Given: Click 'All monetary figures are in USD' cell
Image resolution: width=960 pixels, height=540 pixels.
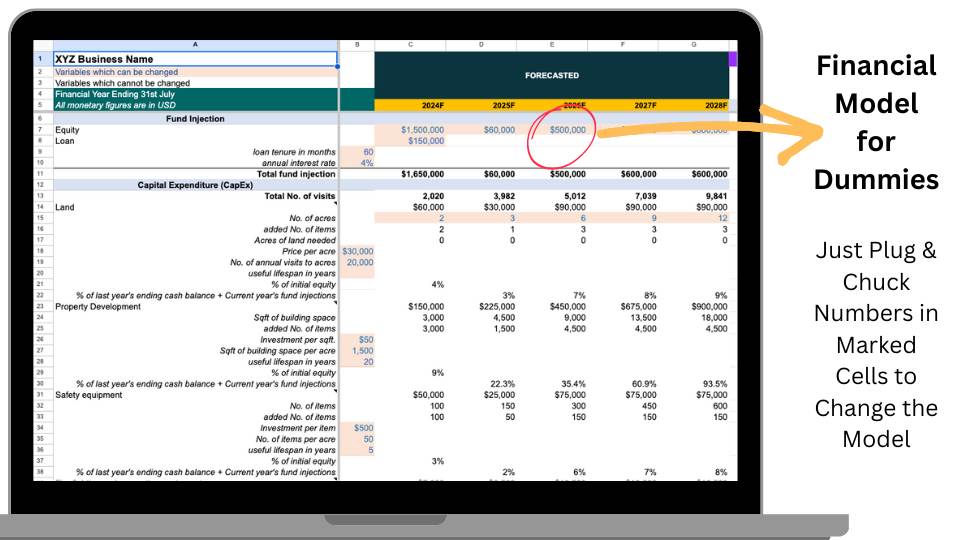Looking at the screenshot, I should pyautogui.click(x=195, y=105).
